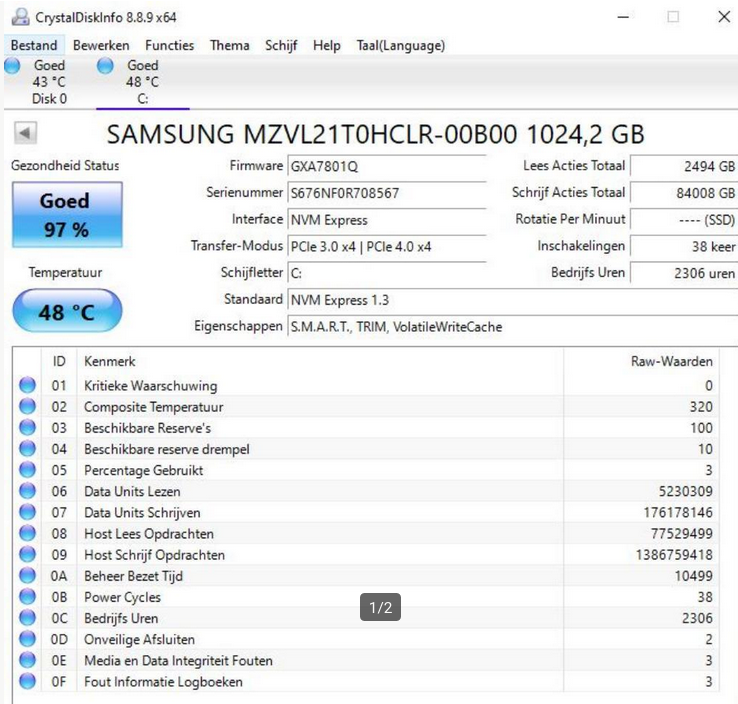The width and height of the screenshot is (738, 704).
Task: Click Bedrijfs Uren value 2306 uren
Action: [684, 273]
